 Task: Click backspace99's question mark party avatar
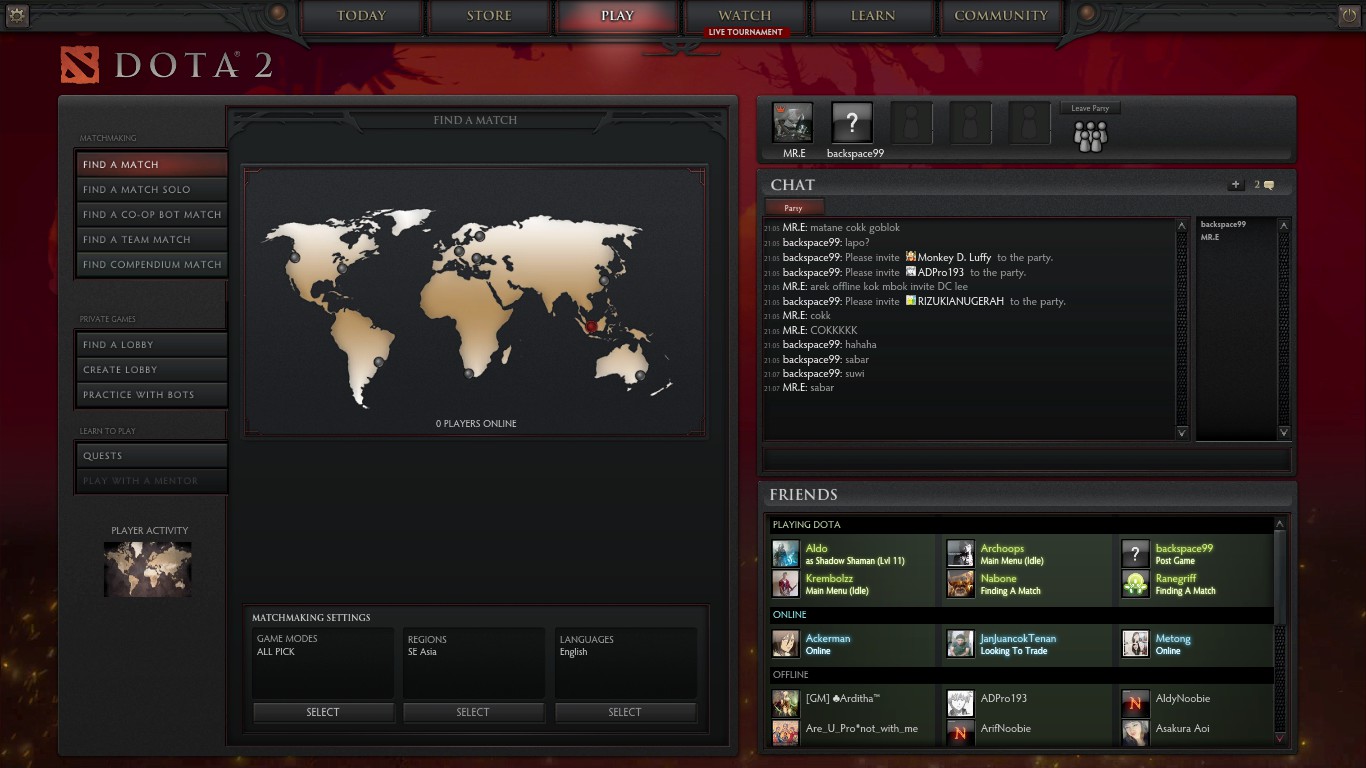point(852,123)
